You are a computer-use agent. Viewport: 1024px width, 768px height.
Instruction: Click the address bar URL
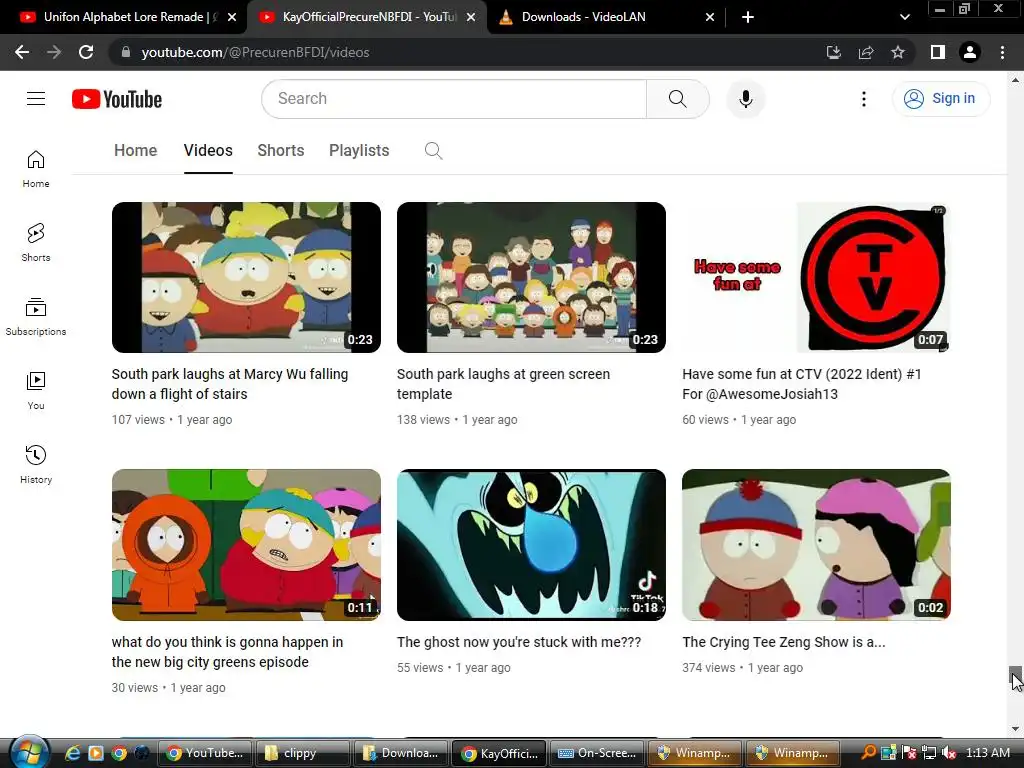[x=255, y=52]
